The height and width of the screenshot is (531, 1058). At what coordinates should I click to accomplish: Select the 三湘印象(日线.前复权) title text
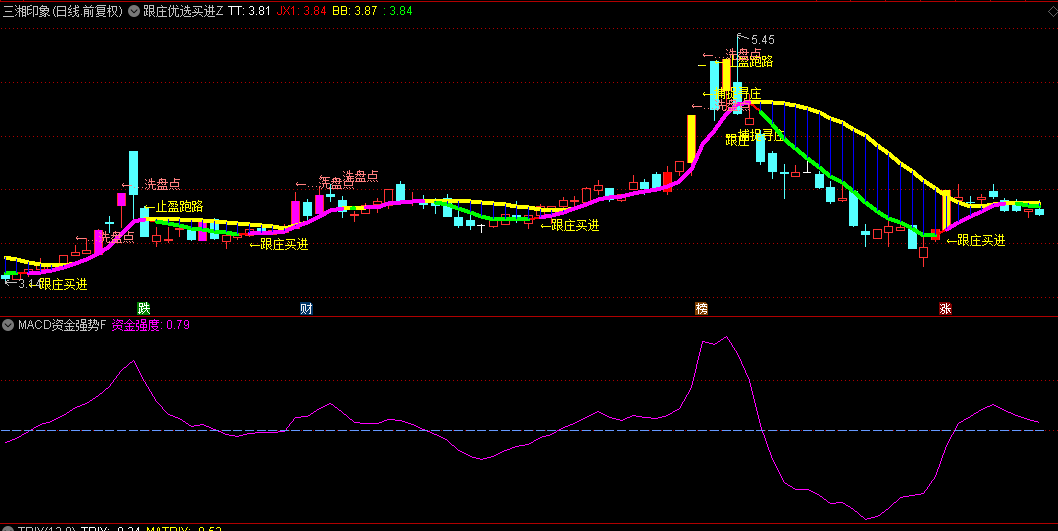pyautogui.click(x=63, y=11)
